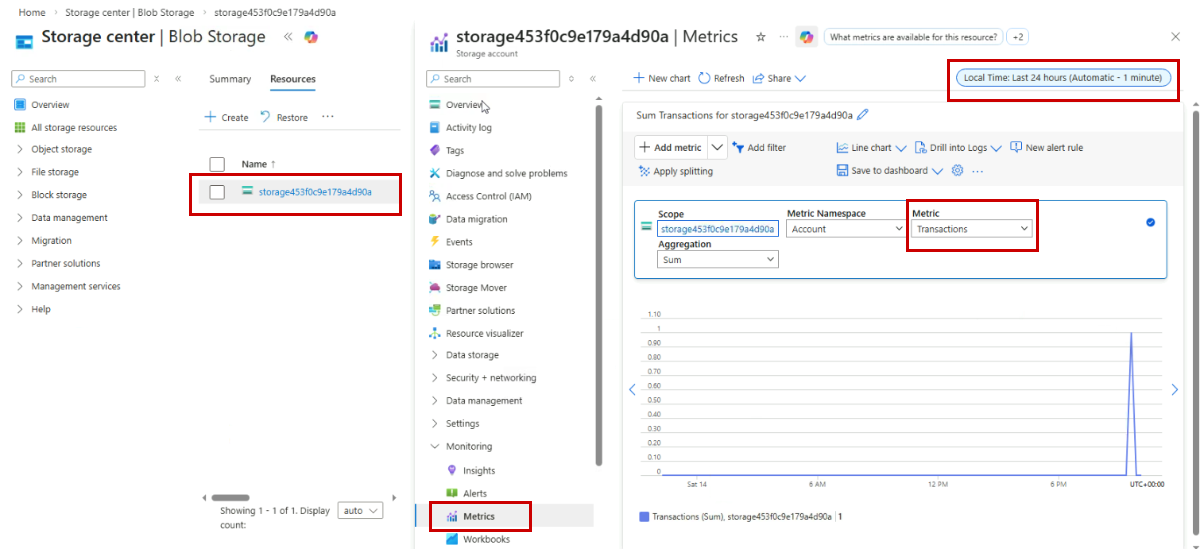1200x549 pixels.
Task: Click the Copilot icon in Metrics header
Action: 806,37
